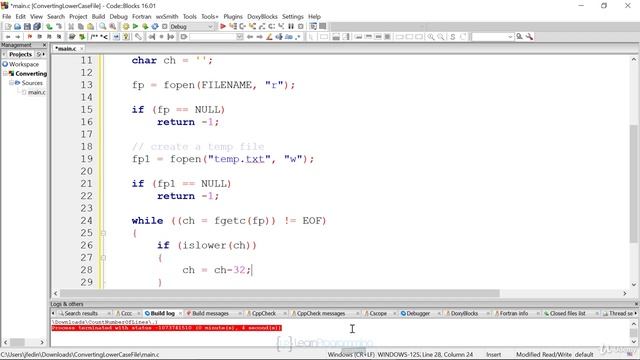The image size is (640, 360).
Task: Open the Plugins menu
Action: (x=233, y=16)
